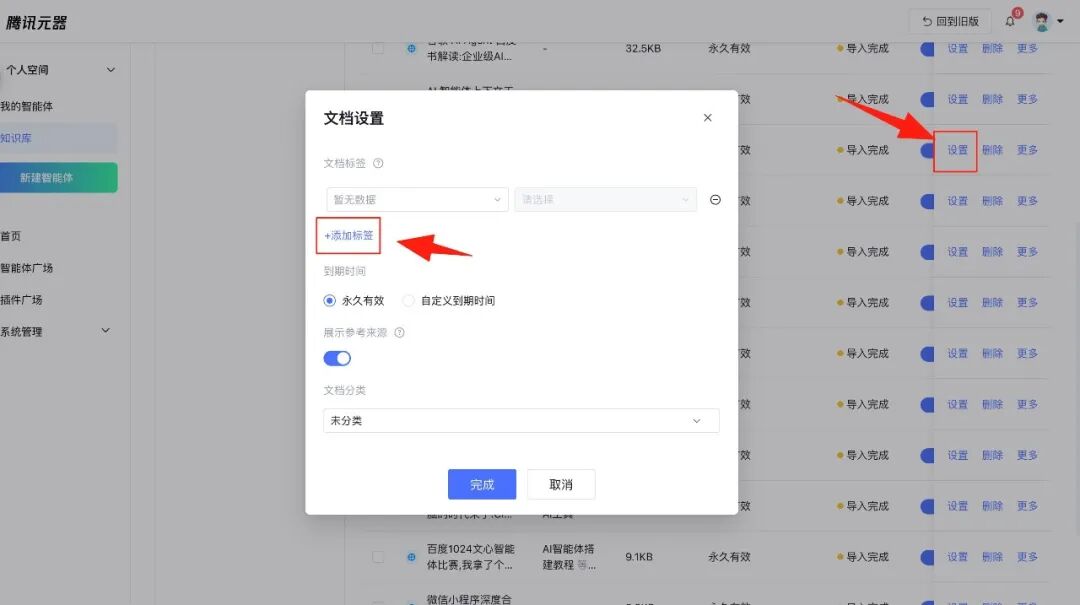Click the help icon beside 文档标签
The image size is (1080, 605).
(378, 163)
